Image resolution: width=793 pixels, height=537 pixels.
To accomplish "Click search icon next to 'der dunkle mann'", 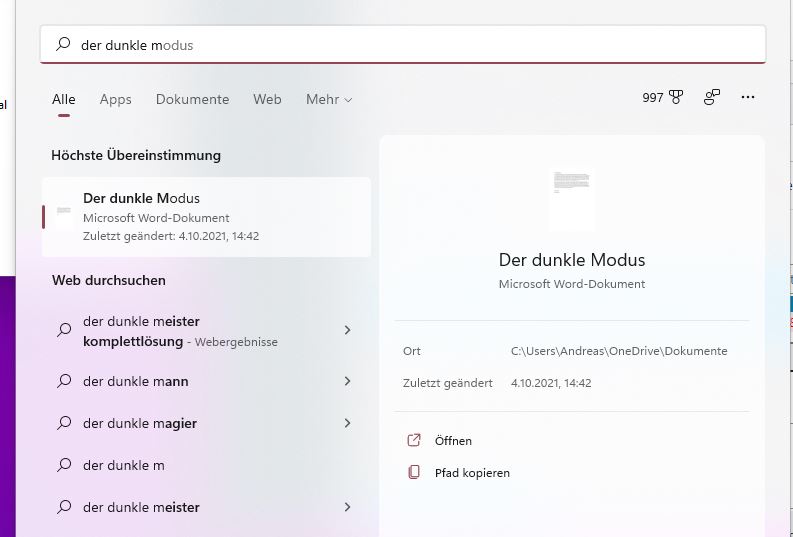I will click(x=64, y=381).
